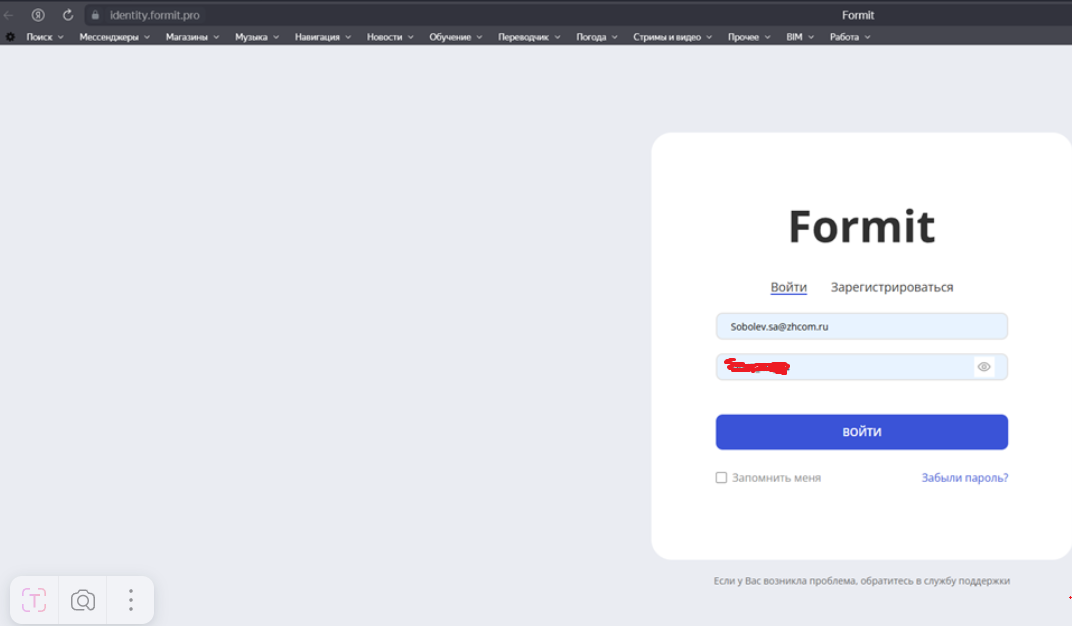Click the image search camera icon
This screenshot has height=626, width=1072.
pos(83,600)
